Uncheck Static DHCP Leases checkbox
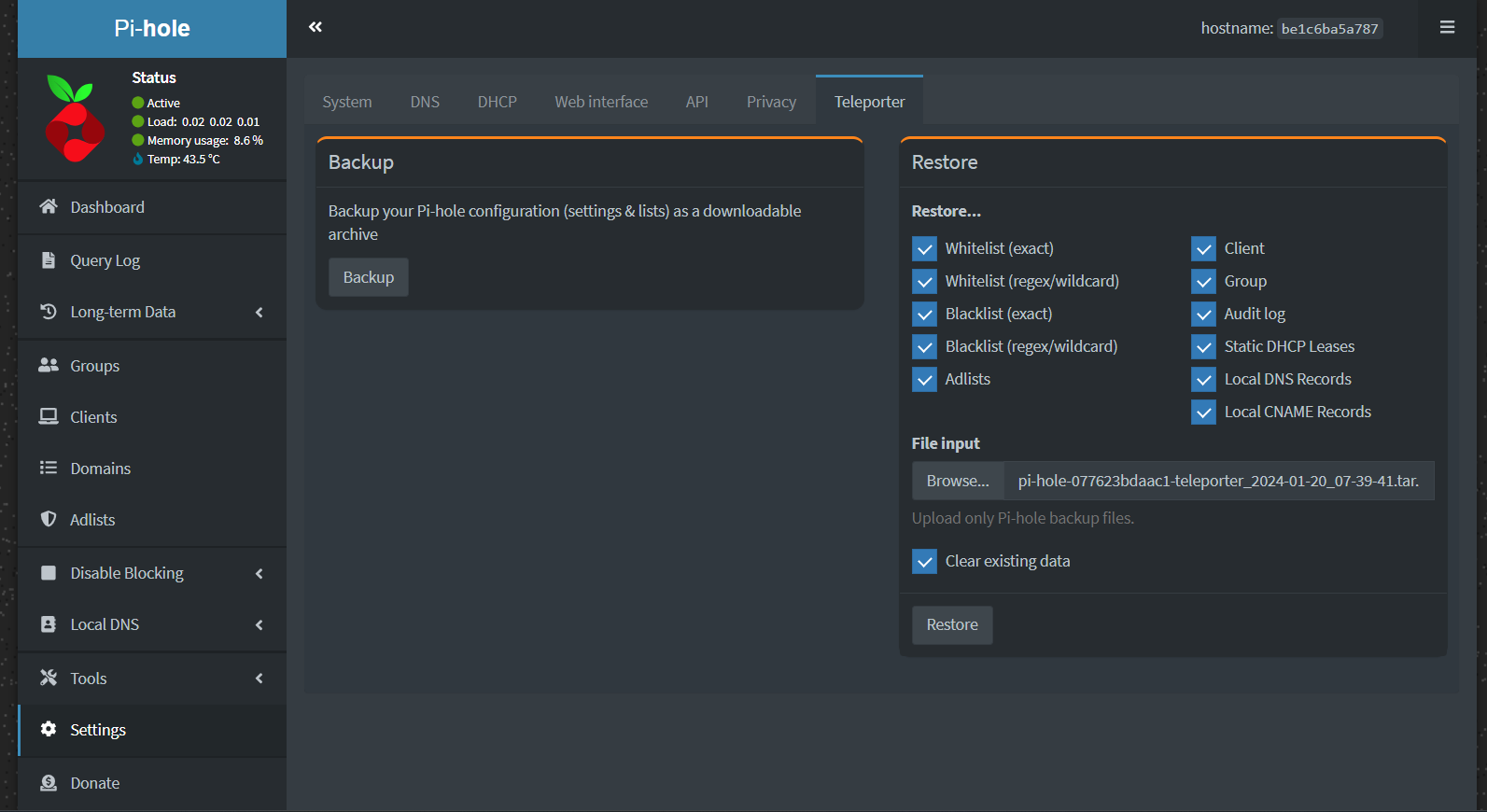 tap(1204, 346)
